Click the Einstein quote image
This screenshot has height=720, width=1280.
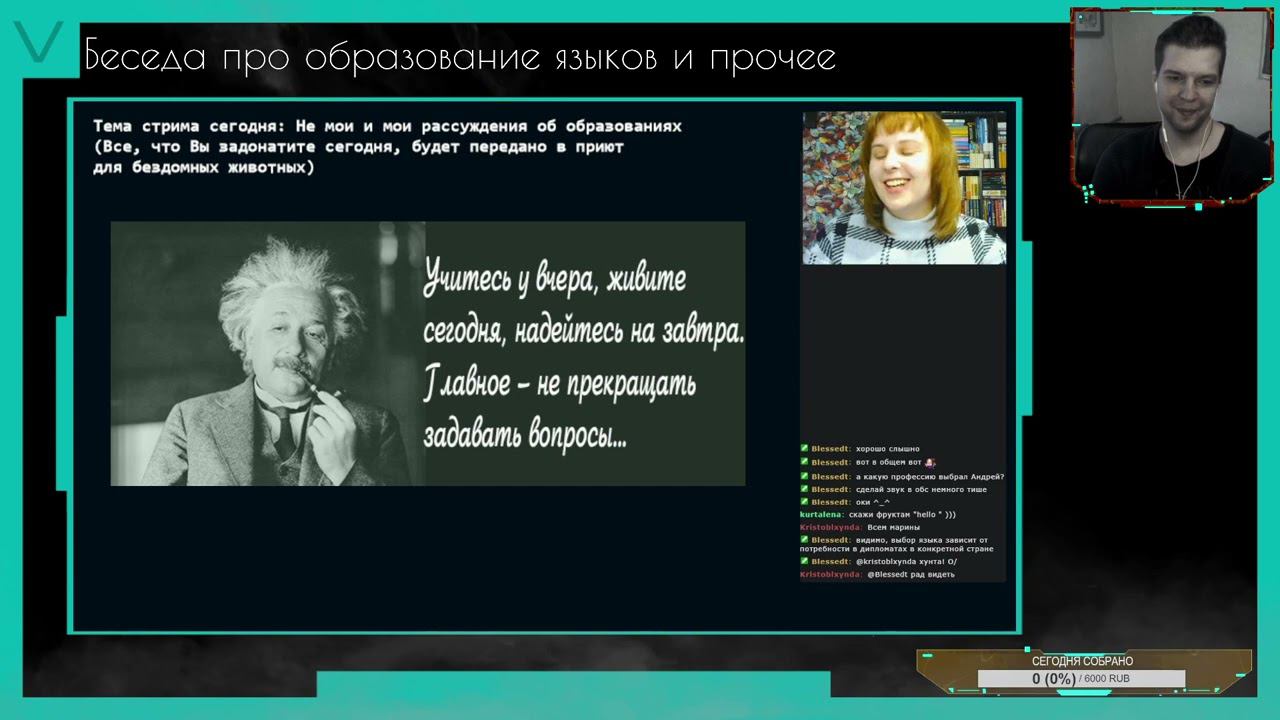point(427,354)
